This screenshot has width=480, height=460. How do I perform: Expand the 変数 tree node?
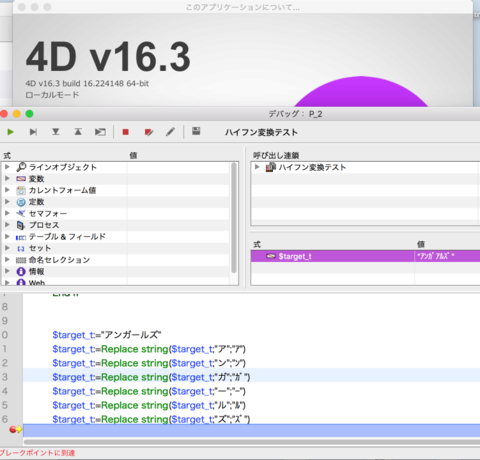7,178
